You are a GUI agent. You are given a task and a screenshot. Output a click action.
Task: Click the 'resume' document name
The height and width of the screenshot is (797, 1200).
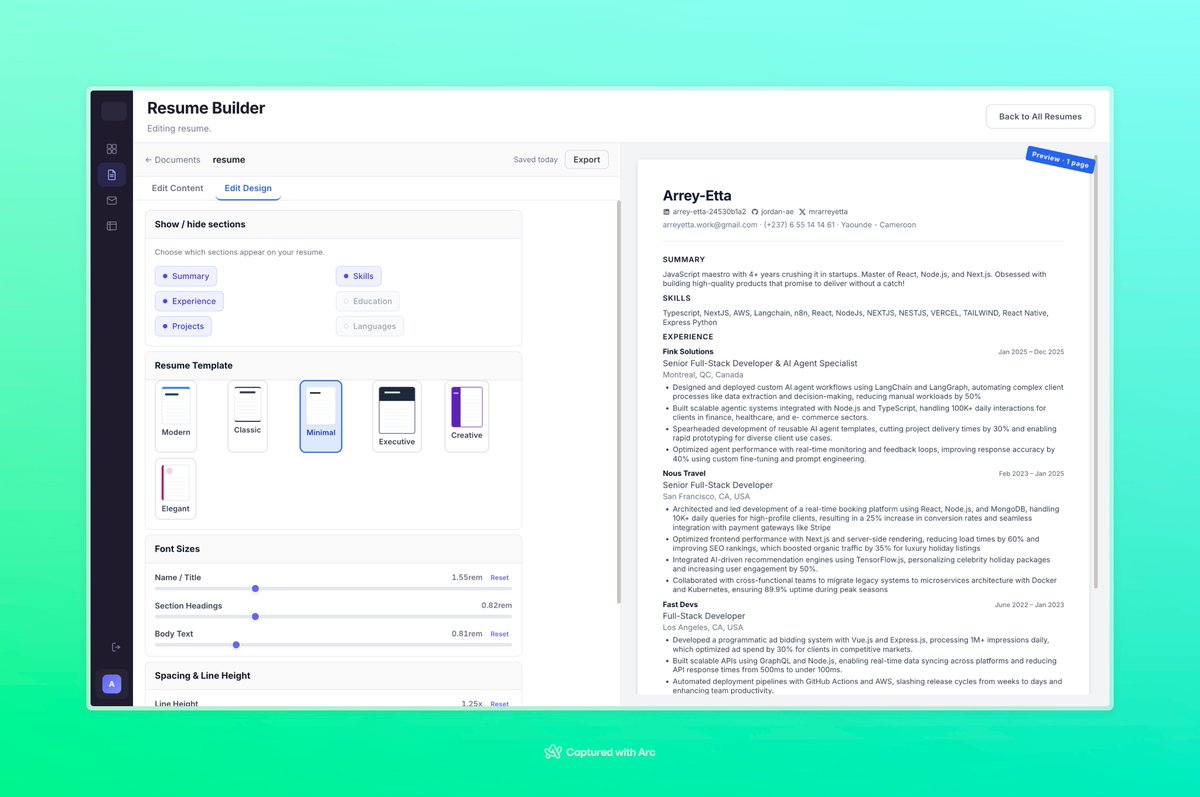pos(229,160)
